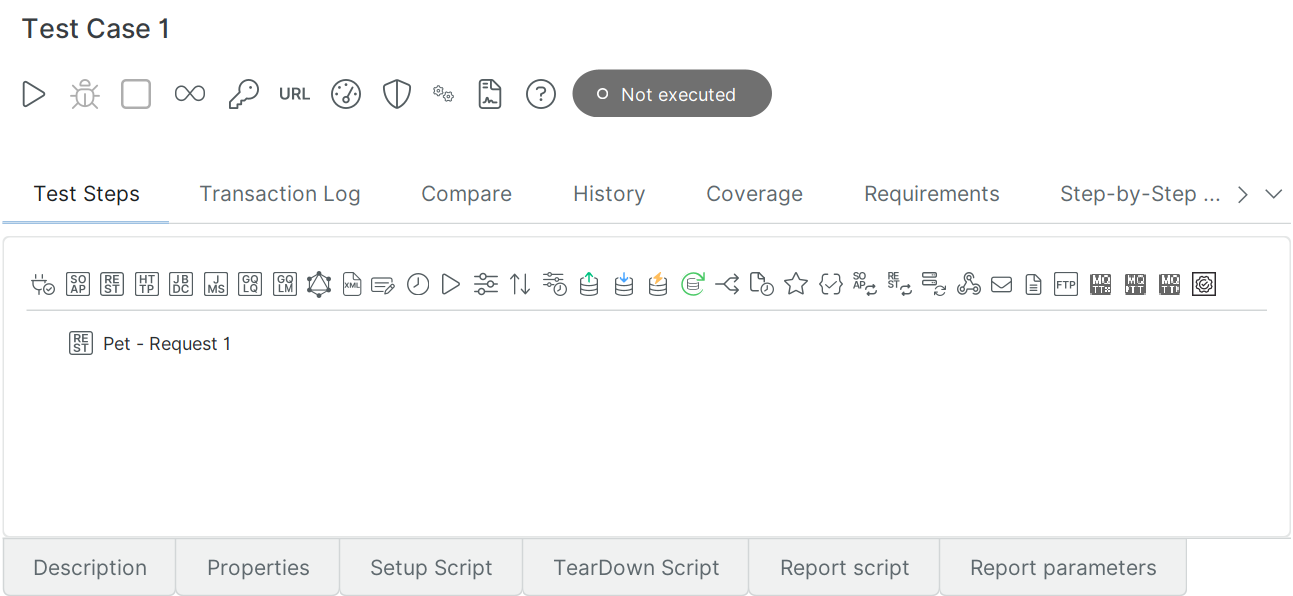Image resolution: width=1293 pixels, height=596 pixels.
Task: Add the REST virtual response step
Action: pyautogui.click(x=899, y=284)
